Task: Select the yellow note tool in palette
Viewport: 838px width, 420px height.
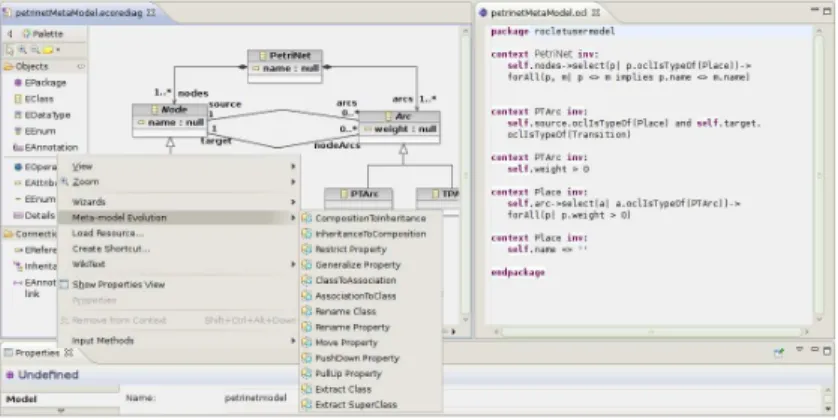Action: point(48,50)
